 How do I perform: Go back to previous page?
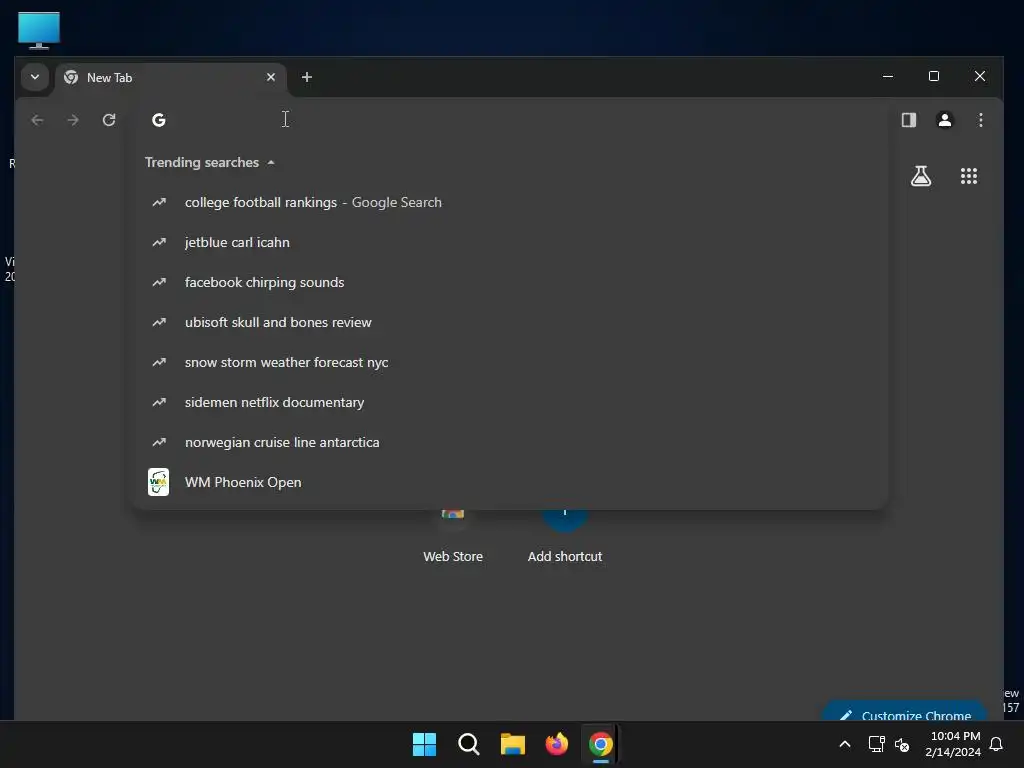pos(37,120)
